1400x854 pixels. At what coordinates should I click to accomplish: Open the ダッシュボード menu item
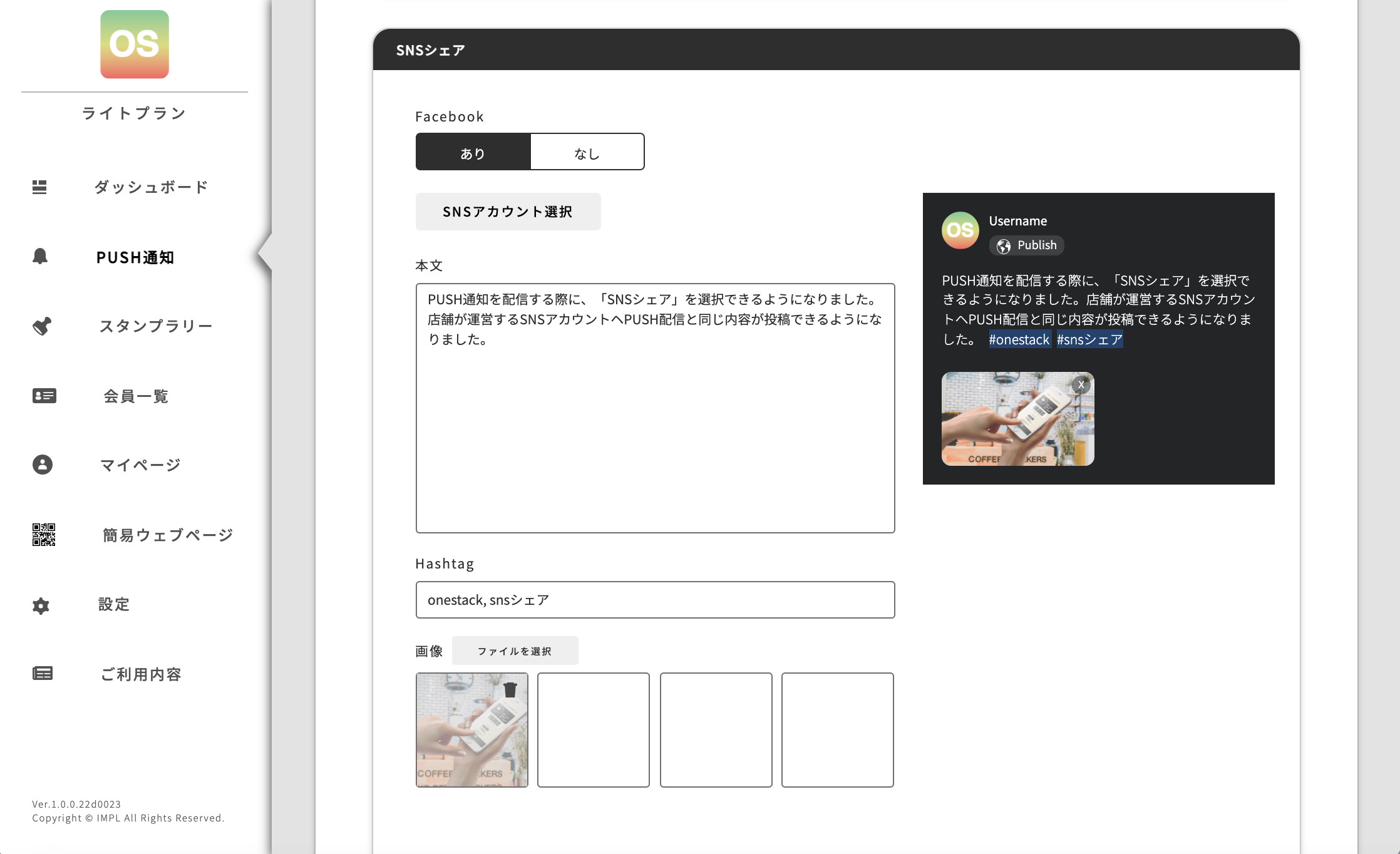click(x=151, y=187)
